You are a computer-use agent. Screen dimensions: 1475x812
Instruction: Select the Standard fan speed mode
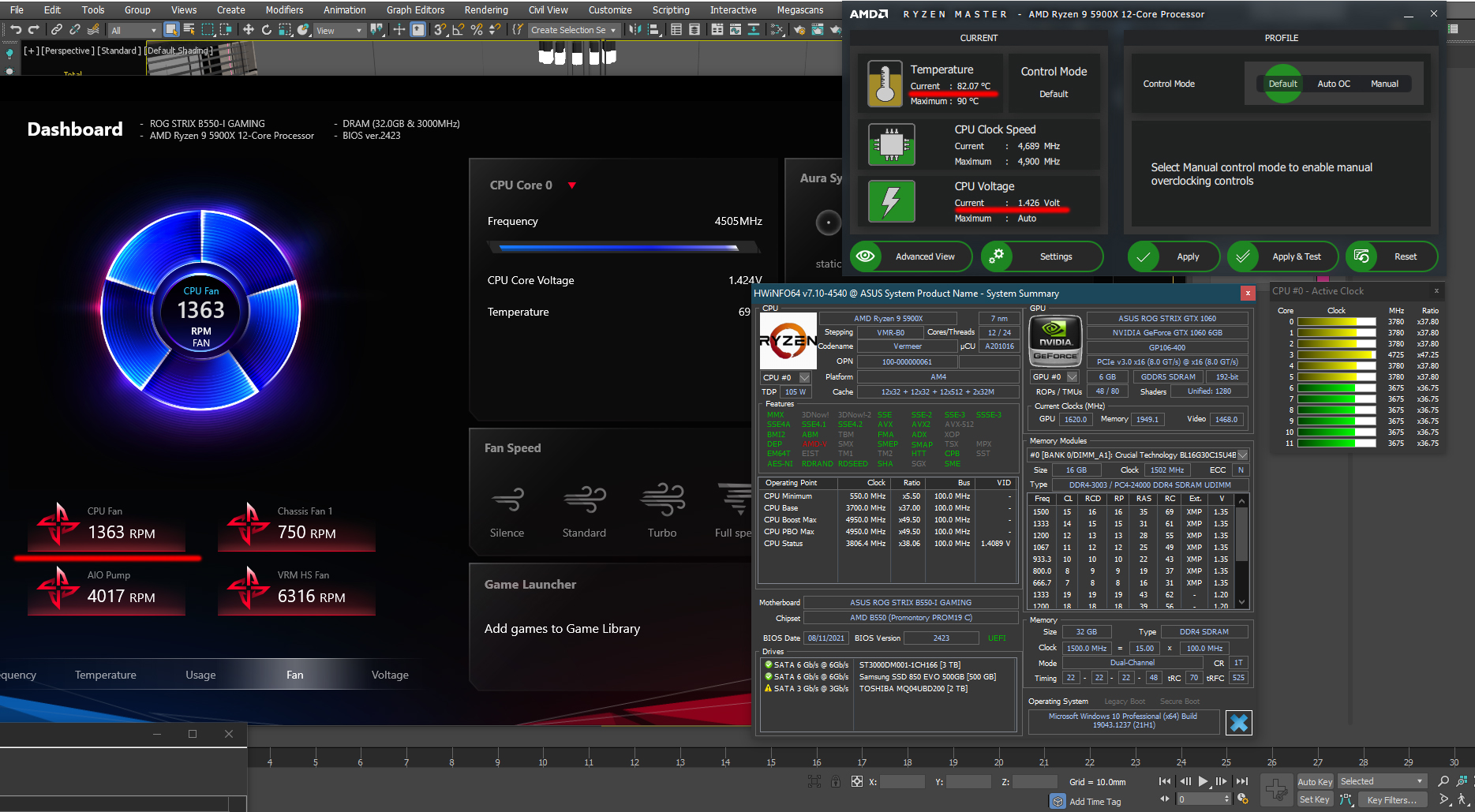584,511
